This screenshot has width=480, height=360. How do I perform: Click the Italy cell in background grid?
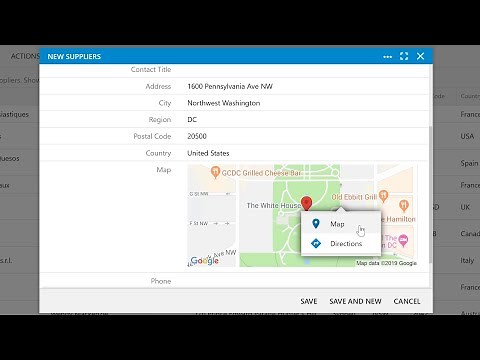(x=467, y=260)
